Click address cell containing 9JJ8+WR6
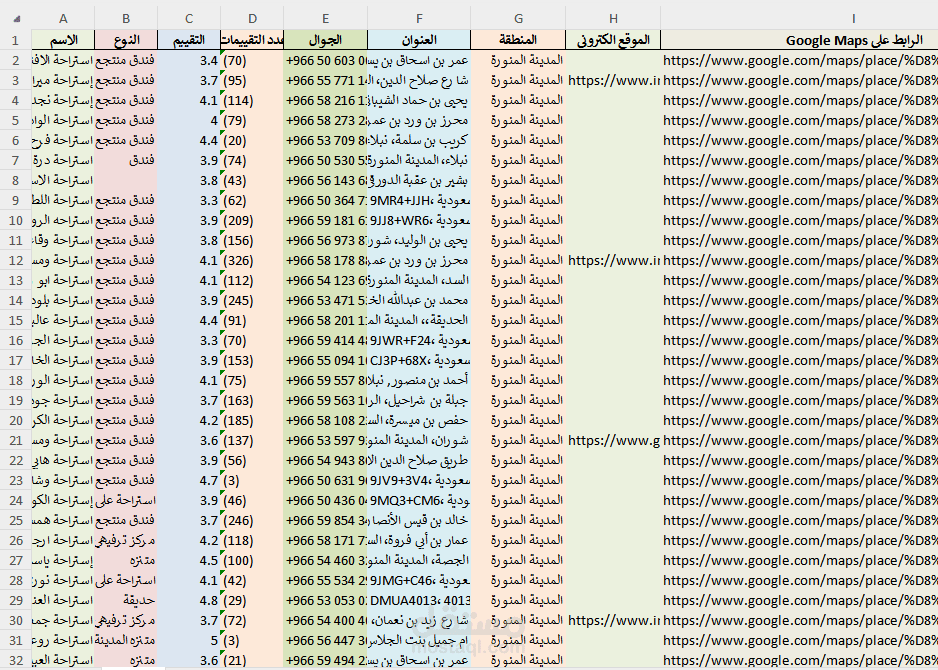The width and height of the screenshot is (938, 670). (x=419, y=221)
